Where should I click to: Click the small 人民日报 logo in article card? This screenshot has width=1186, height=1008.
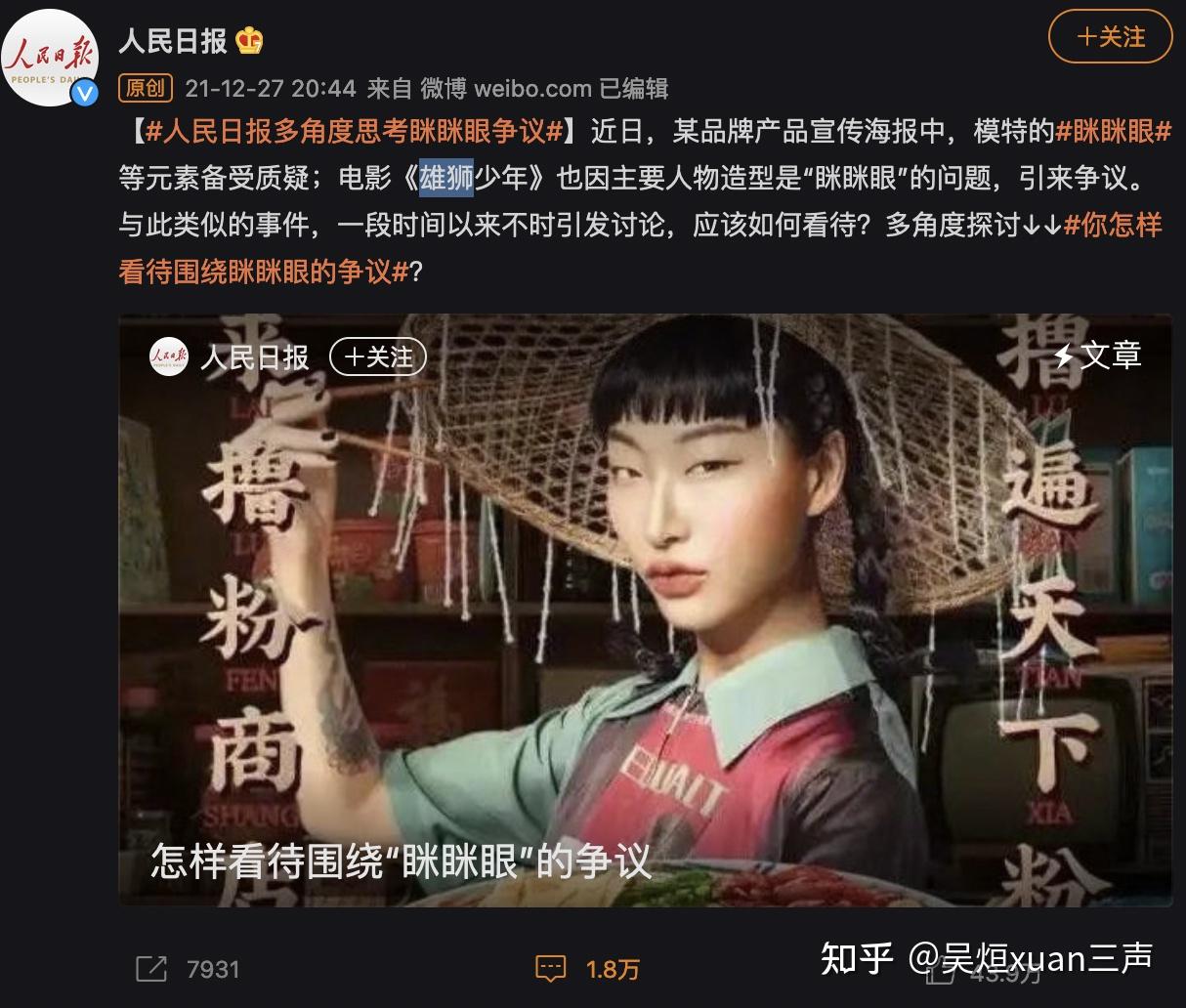click(x=168, y=357)
